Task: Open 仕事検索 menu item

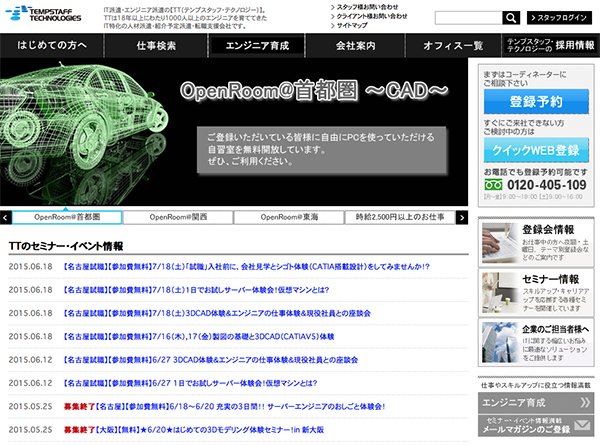Action: click(156, 46)
